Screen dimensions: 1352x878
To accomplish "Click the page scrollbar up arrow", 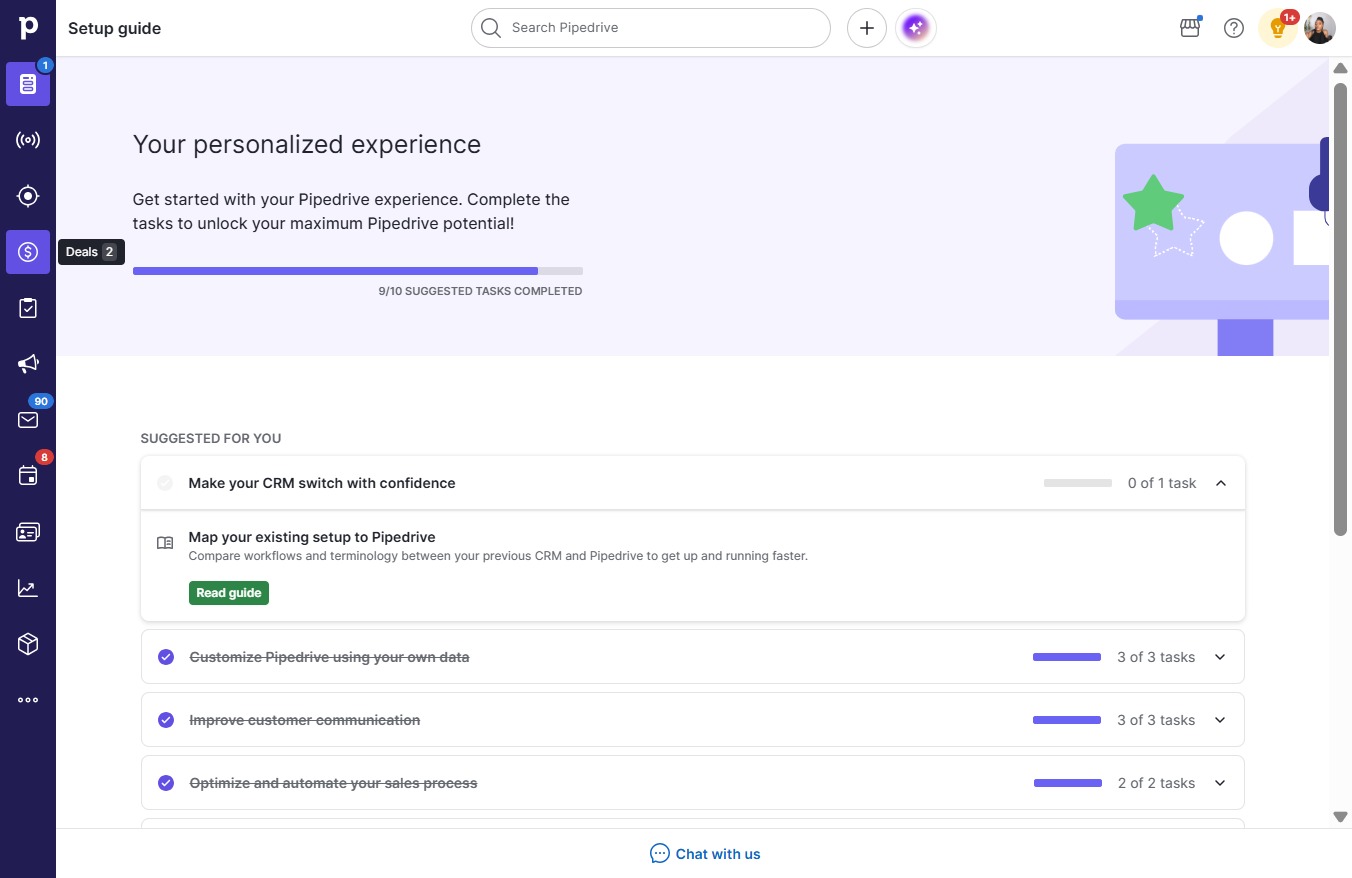I will (1341, 68).
